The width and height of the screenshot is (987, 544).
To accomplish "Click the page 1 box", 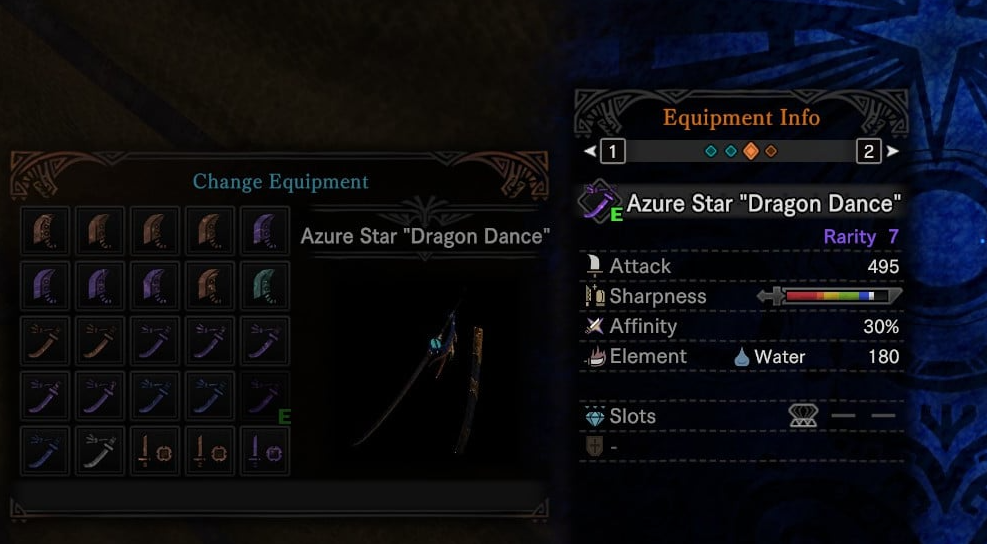I will click(x=612, y=152).
